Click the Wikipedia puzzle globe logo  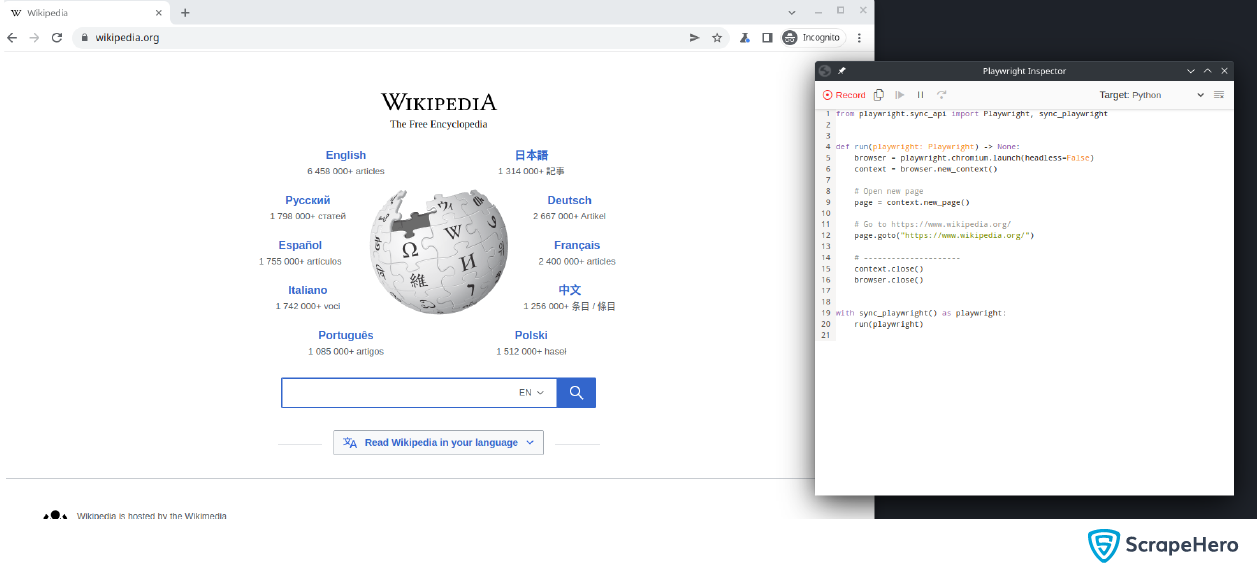point(439,251)
